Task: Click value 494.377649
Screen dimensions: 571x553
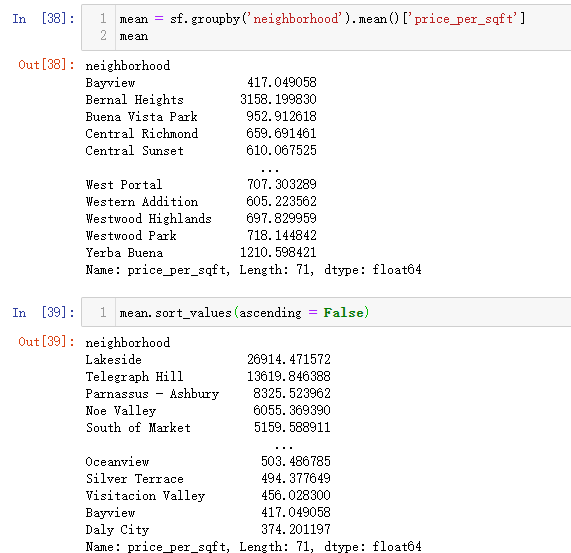Action: tap(296, 478)
